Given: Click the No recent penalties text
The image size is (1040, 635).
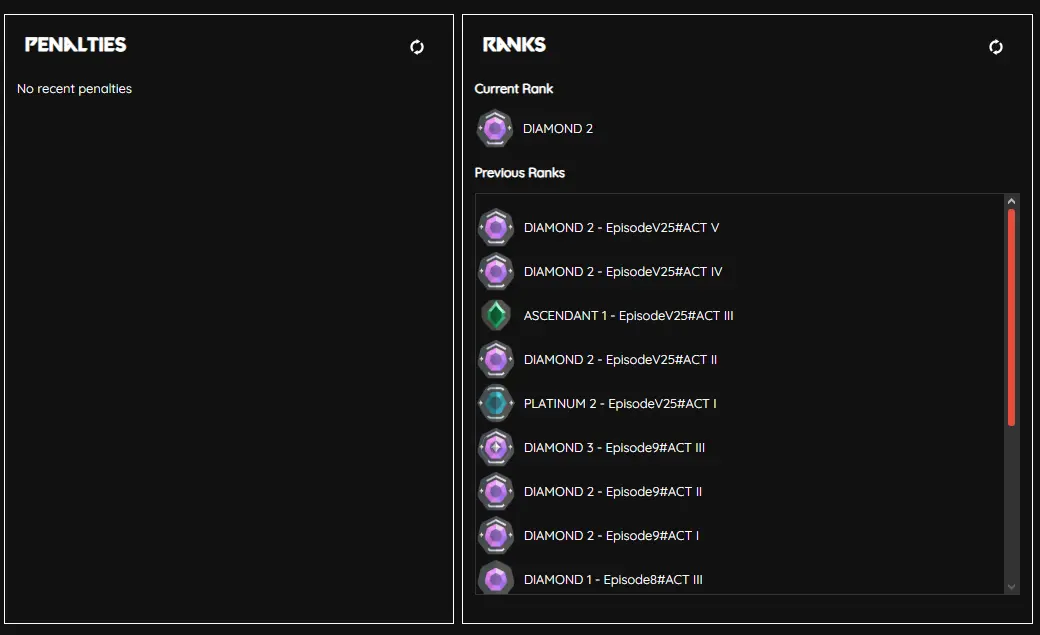Looking at the screenshot, I should [x=75, y=89].
